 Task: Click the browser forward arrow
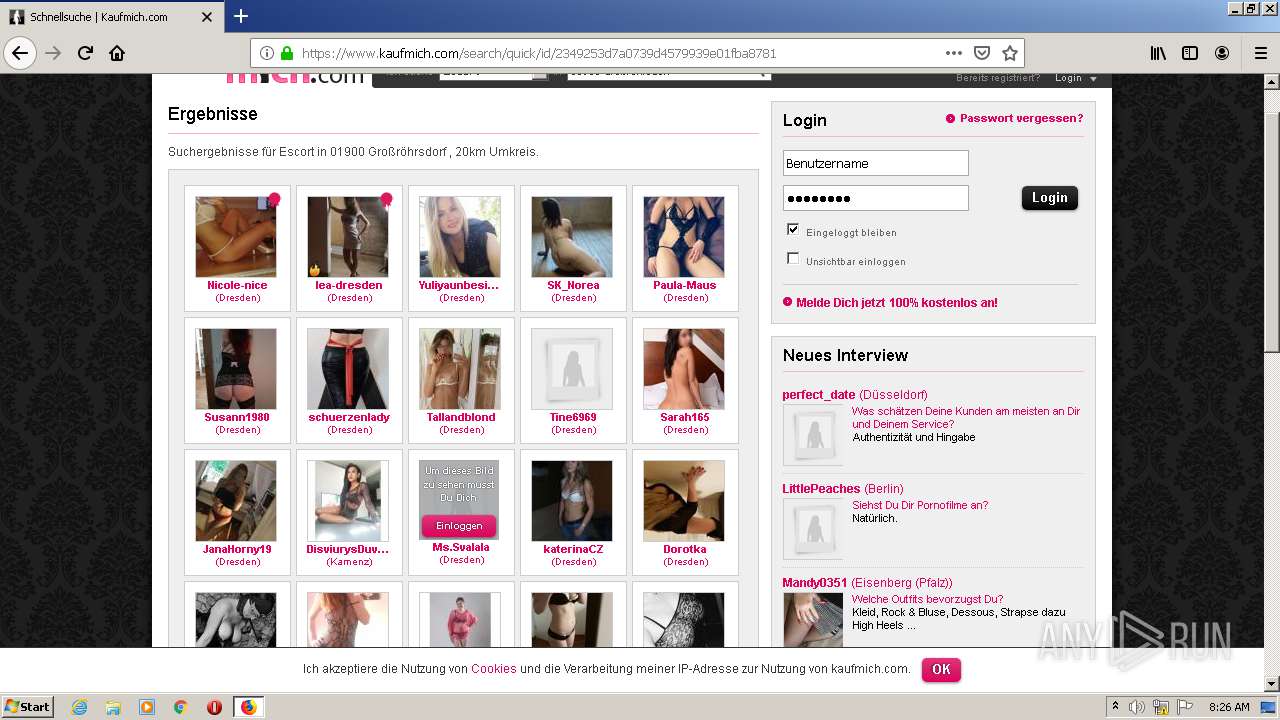point(53,53)
